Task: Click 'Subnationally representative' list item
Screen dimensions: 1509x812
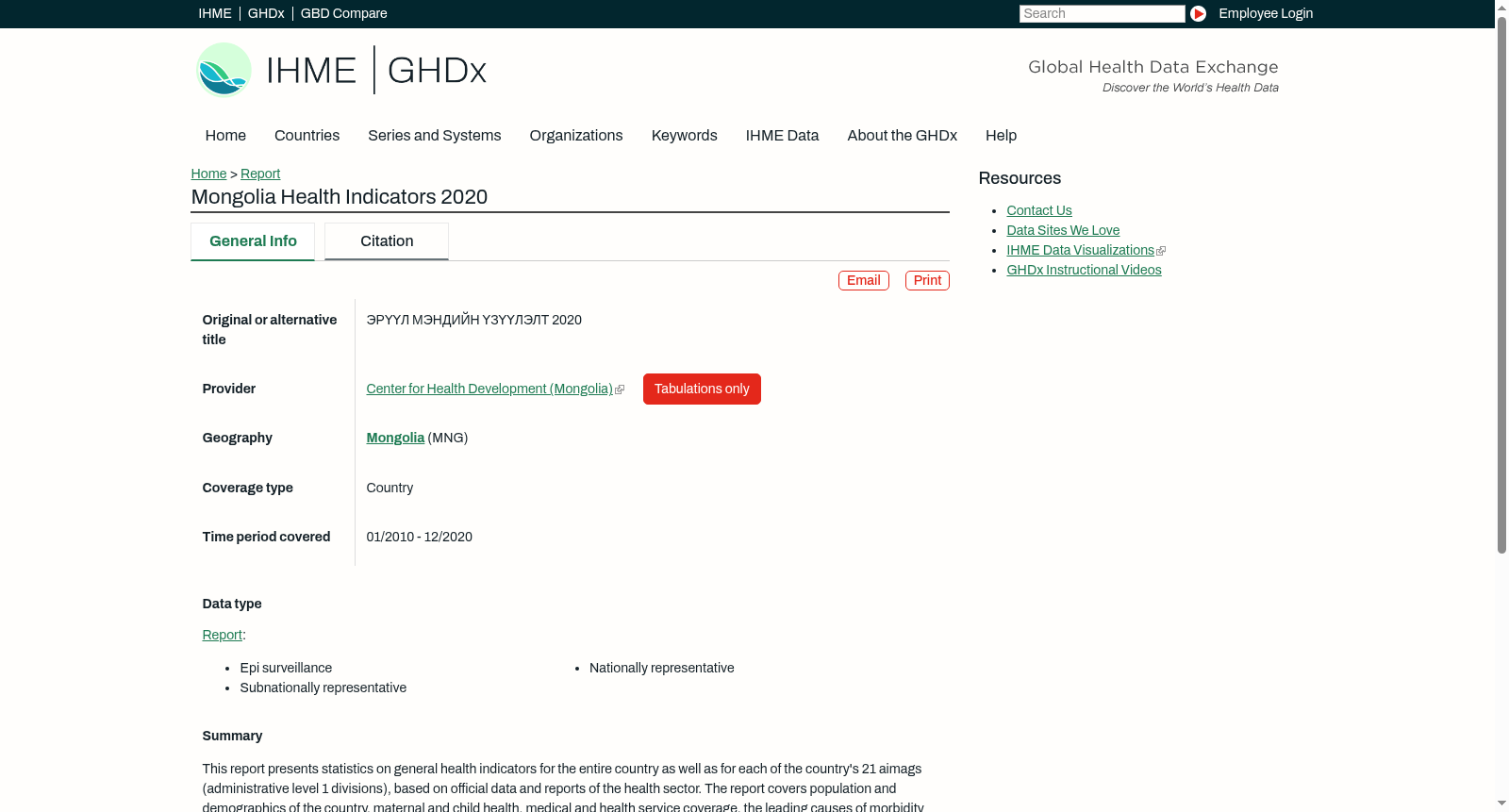Action: tap(323, 688)
